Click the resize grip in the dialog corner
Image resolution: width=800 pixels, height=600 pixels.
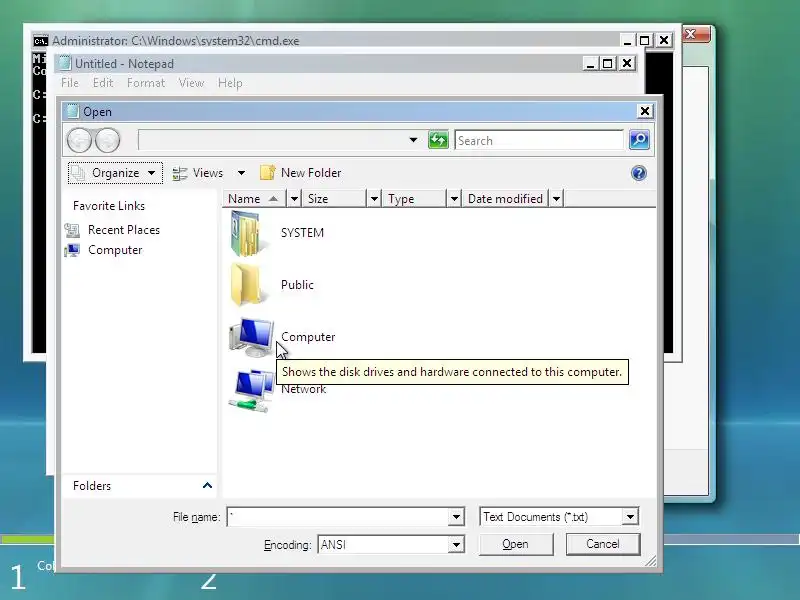click(x=651, y=561)
